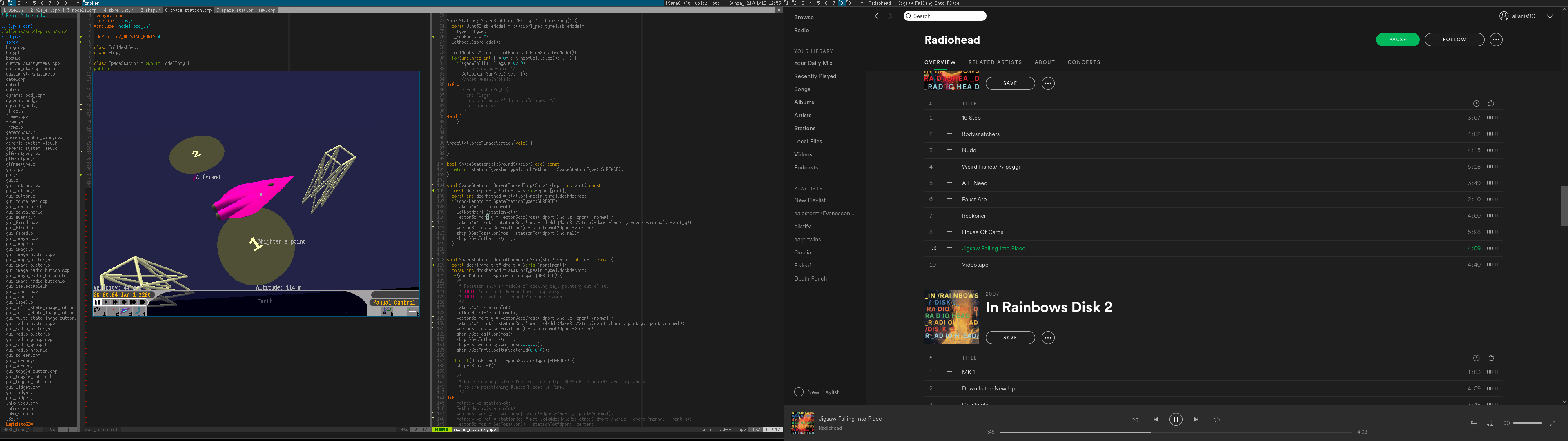Open the play queue icon

tap(1474, 423)
